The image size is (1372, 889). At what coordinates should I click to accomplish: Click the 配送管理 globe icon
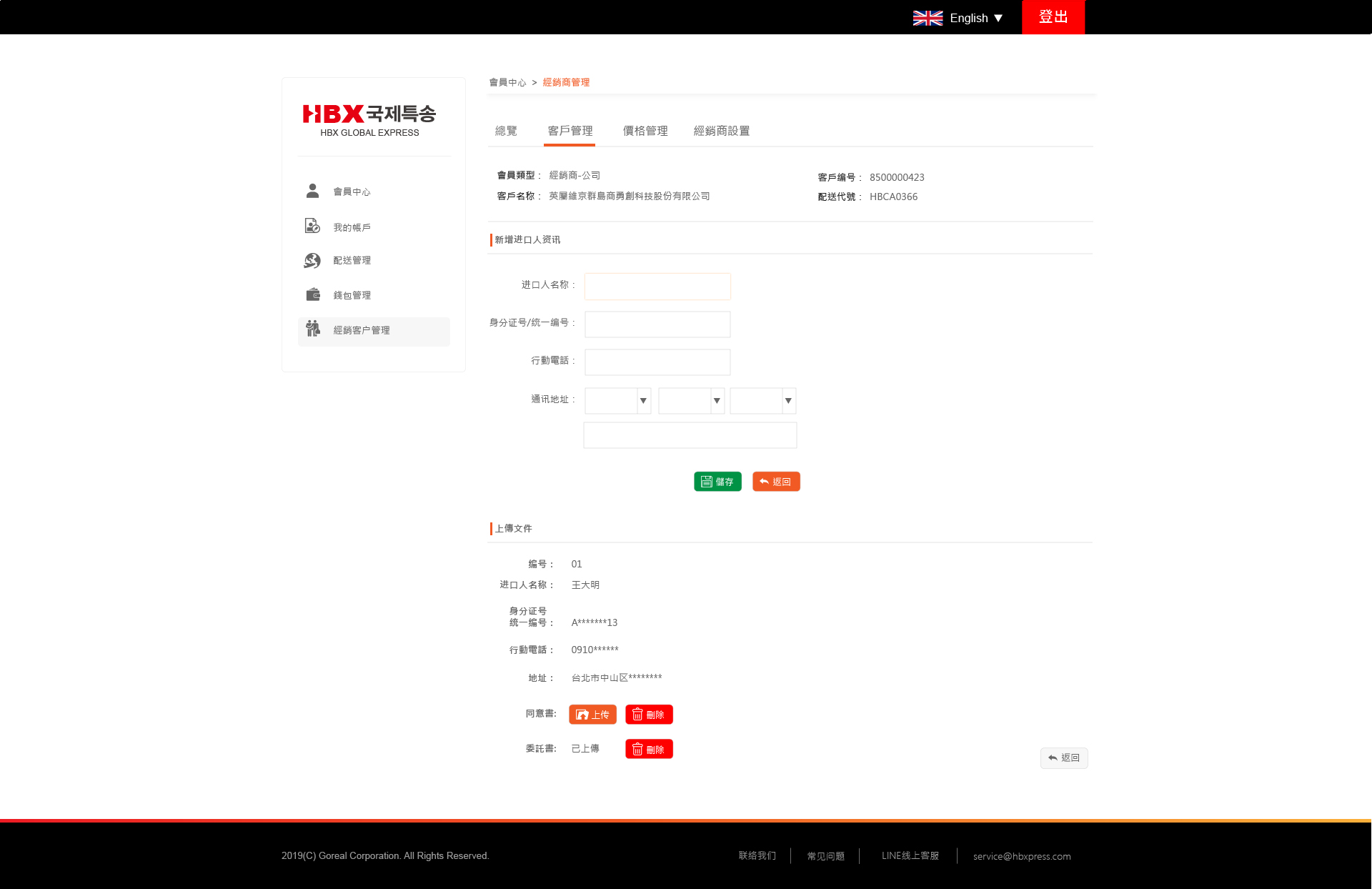[312, 260]
